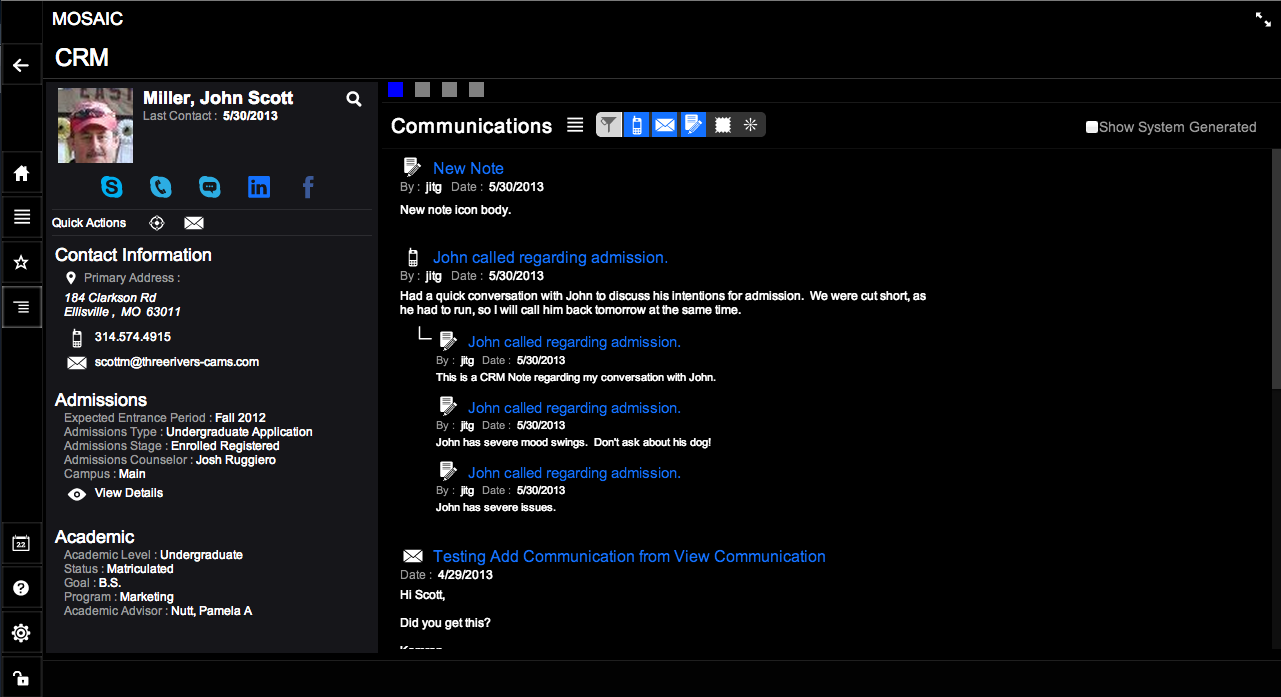Click the Skype chat bubble icon
Screen dimensions: 1281x697
[x=209, y=186]
